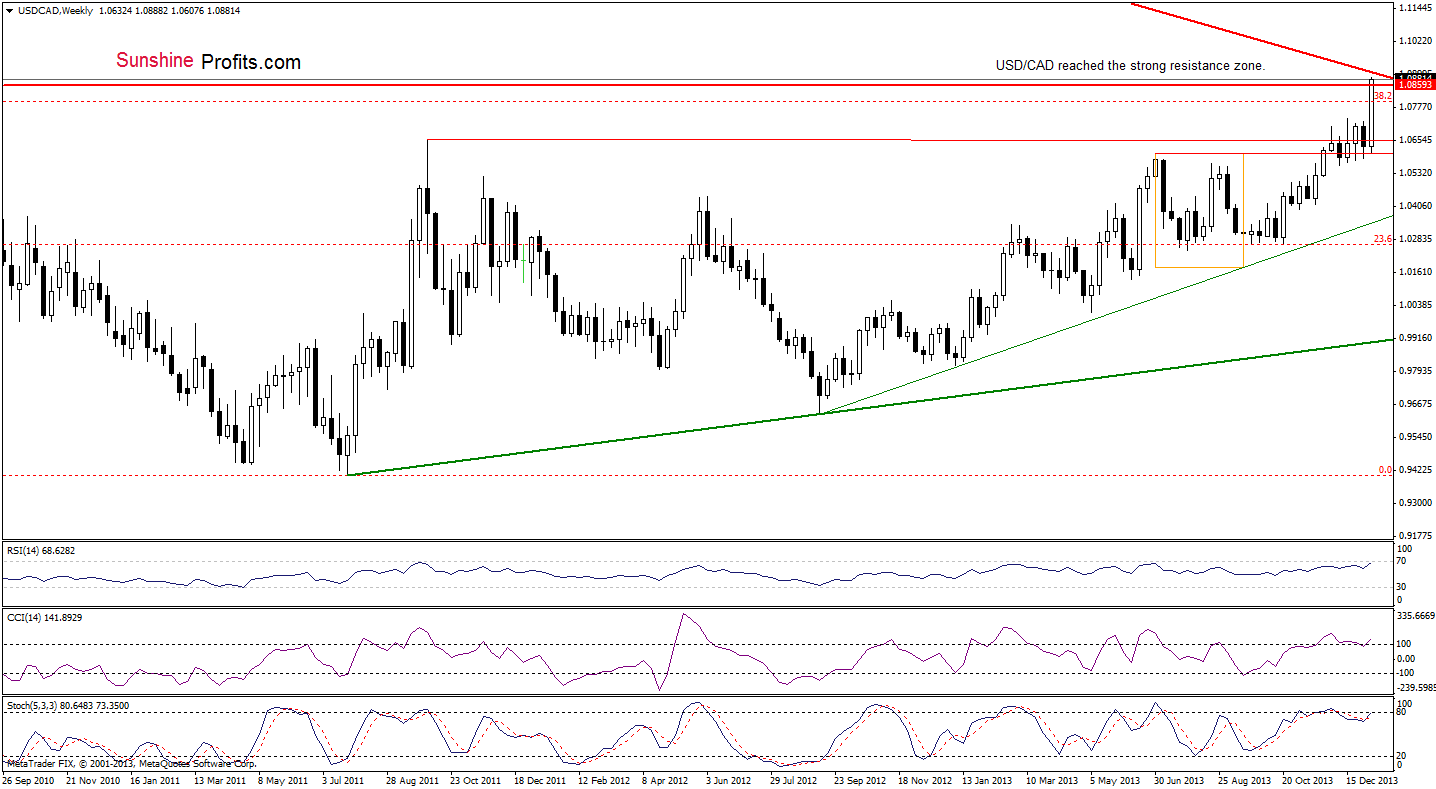This screenshot has width=1436, height=789.
Task: Select the 38.2 Fibonacci level label
Action: [1382, 97]
